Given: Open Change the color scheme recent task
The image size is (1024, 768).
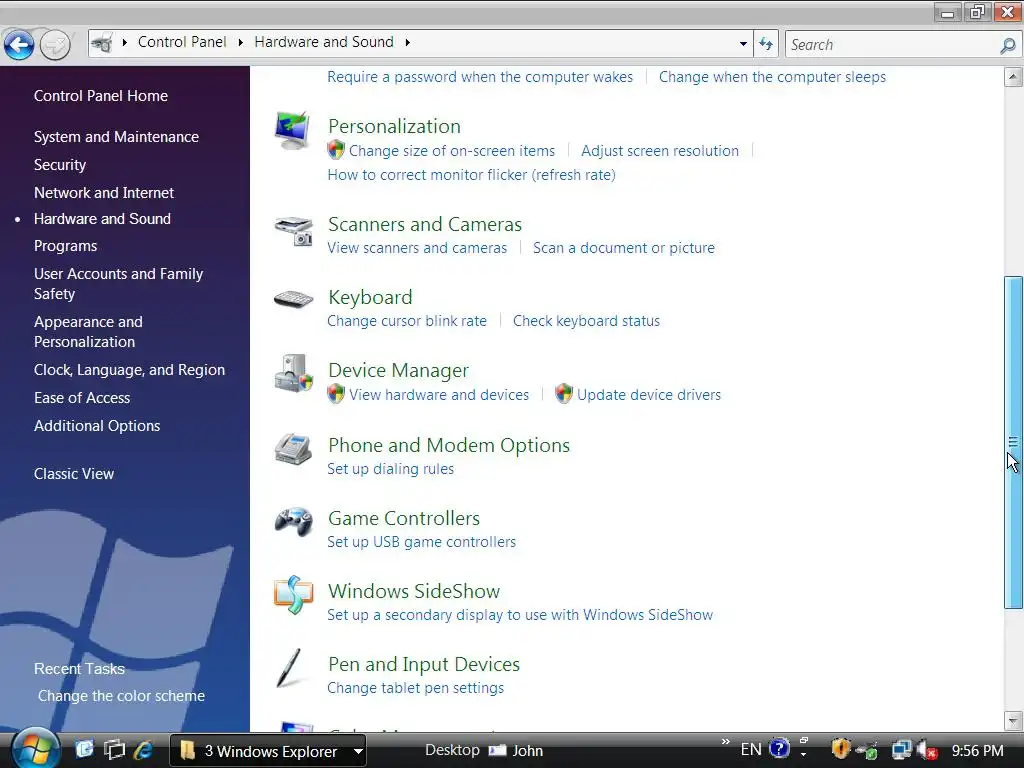Looking at the screenshot, I should point(121,696).
